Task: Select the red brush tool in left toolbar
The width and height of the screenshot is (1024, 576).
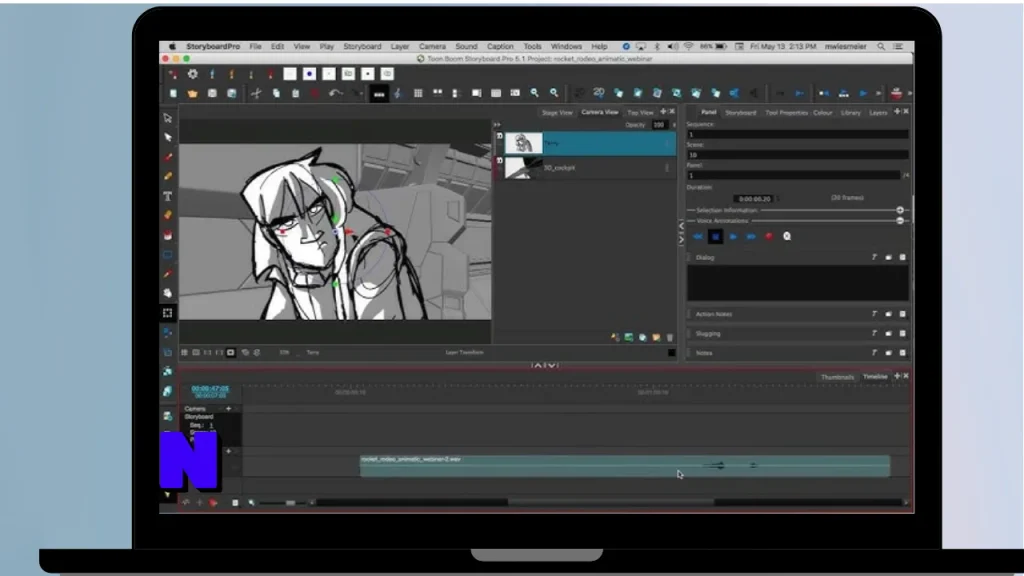Action: 168,157
